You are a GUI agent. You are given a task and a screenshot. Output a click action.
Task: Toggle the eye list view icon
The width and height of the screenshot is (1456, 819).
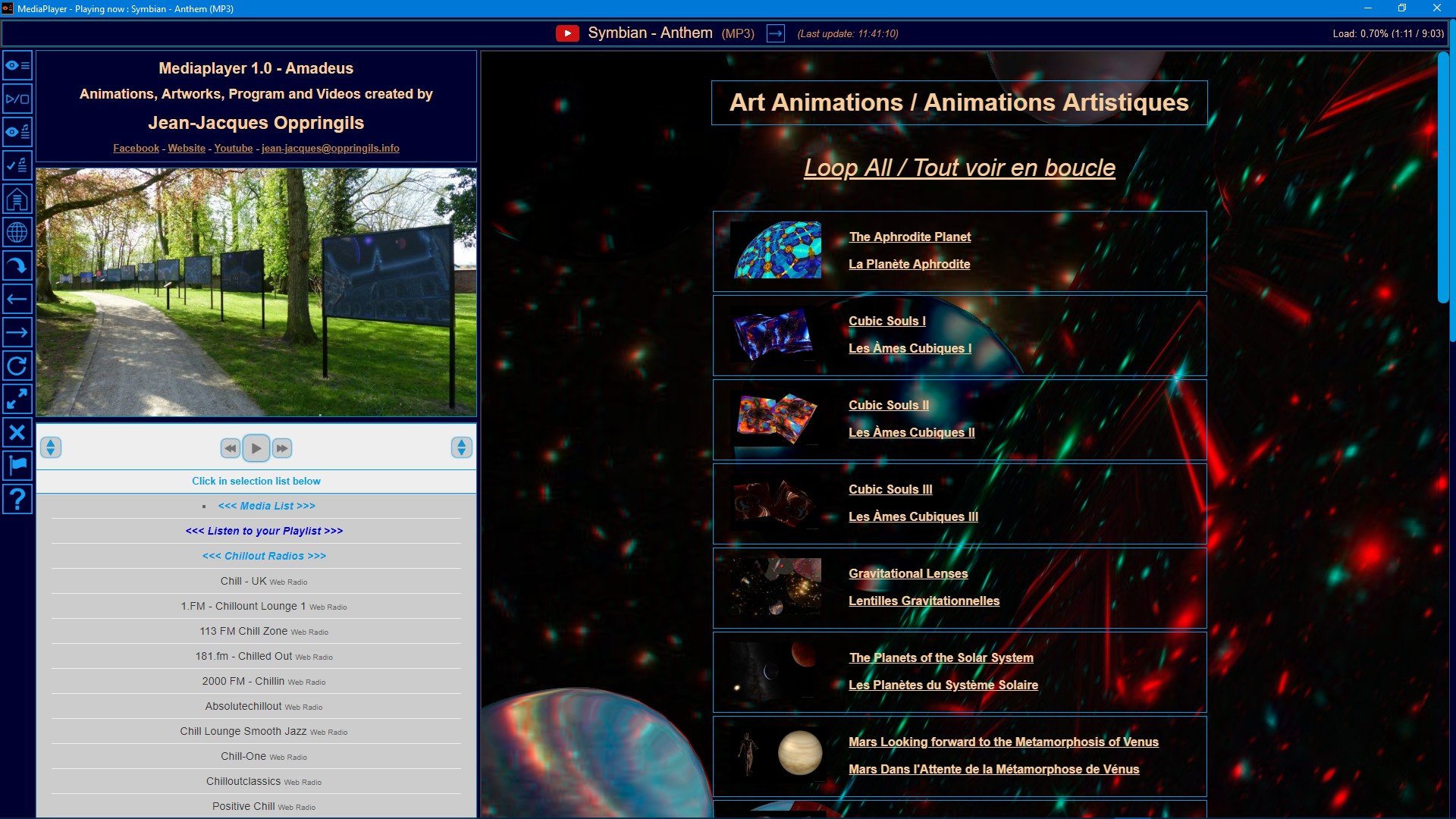coord(17,66)
